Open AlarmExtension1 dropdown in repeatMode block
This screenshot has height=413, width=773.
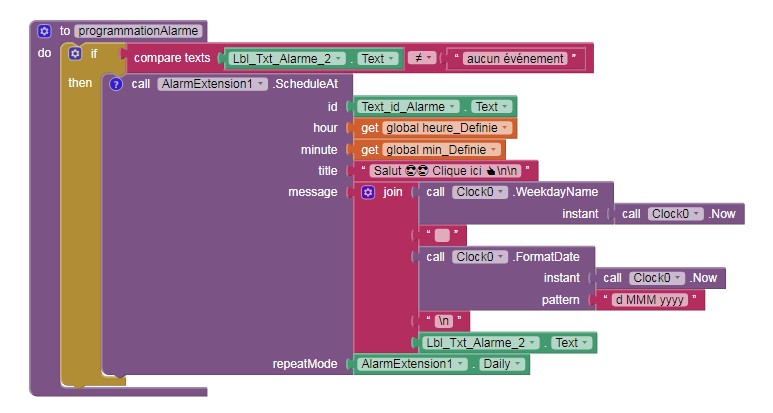coord(412,364)
